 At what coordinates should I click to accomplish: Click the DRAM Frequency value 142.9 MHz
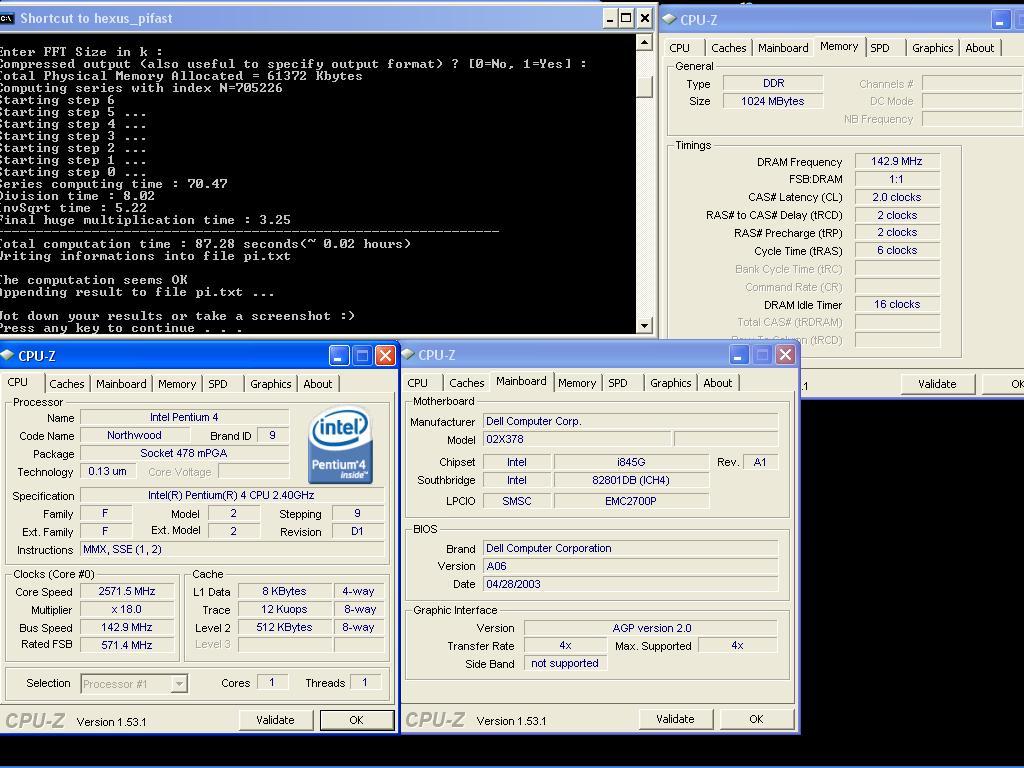897,161
